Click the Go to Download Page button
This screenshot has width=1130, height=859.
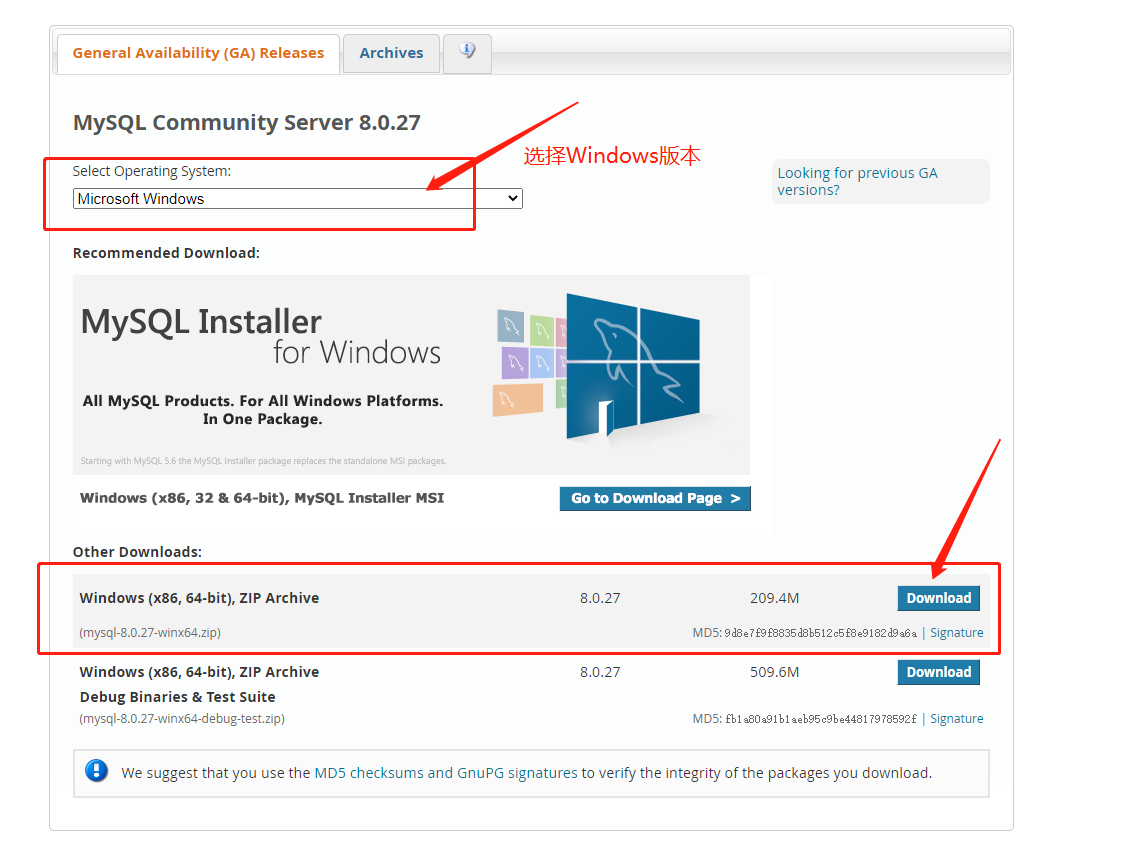coord(655,498)
